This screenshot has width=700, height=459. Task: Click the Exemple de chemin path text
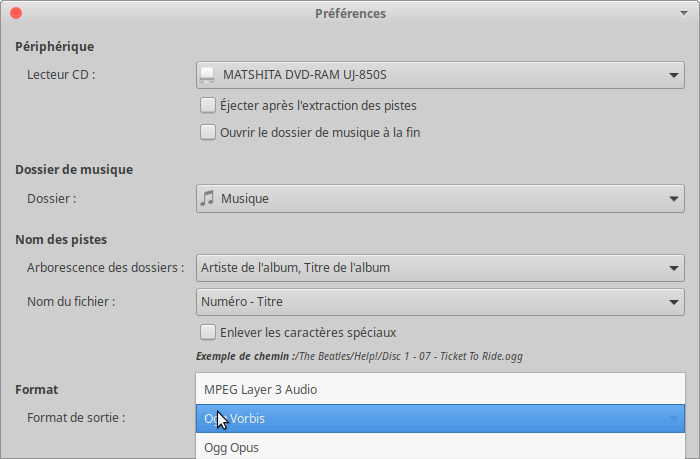pos(359,356)
